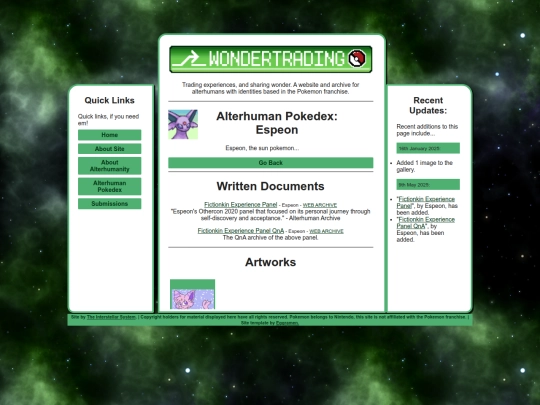Follow Fictionkin Experience Panel link in Recent Updates
Image resolution: width=540 pixels, height=405 pixels.
click(426, 202)
